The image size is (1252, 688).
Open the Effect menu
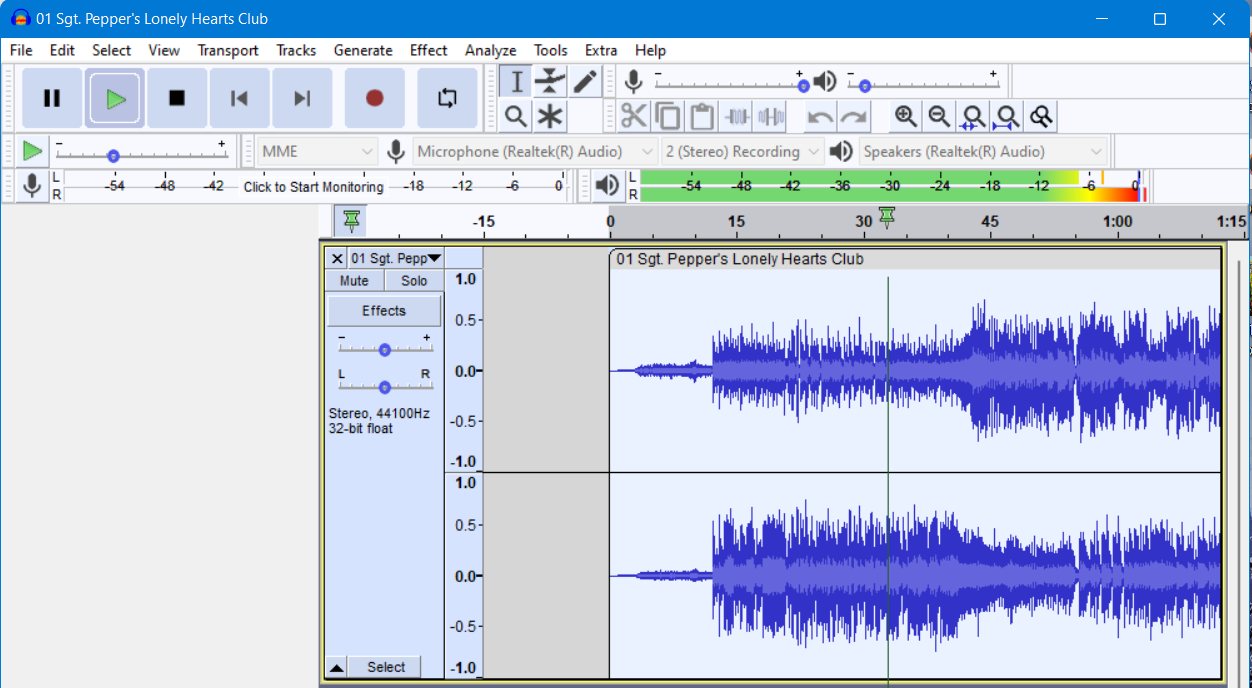click(428, 50)
